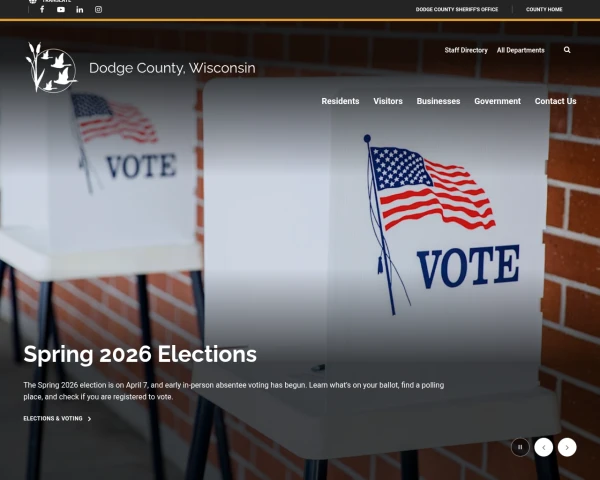
Task: Go to County Home link
Action: click(x=544, y=9)
